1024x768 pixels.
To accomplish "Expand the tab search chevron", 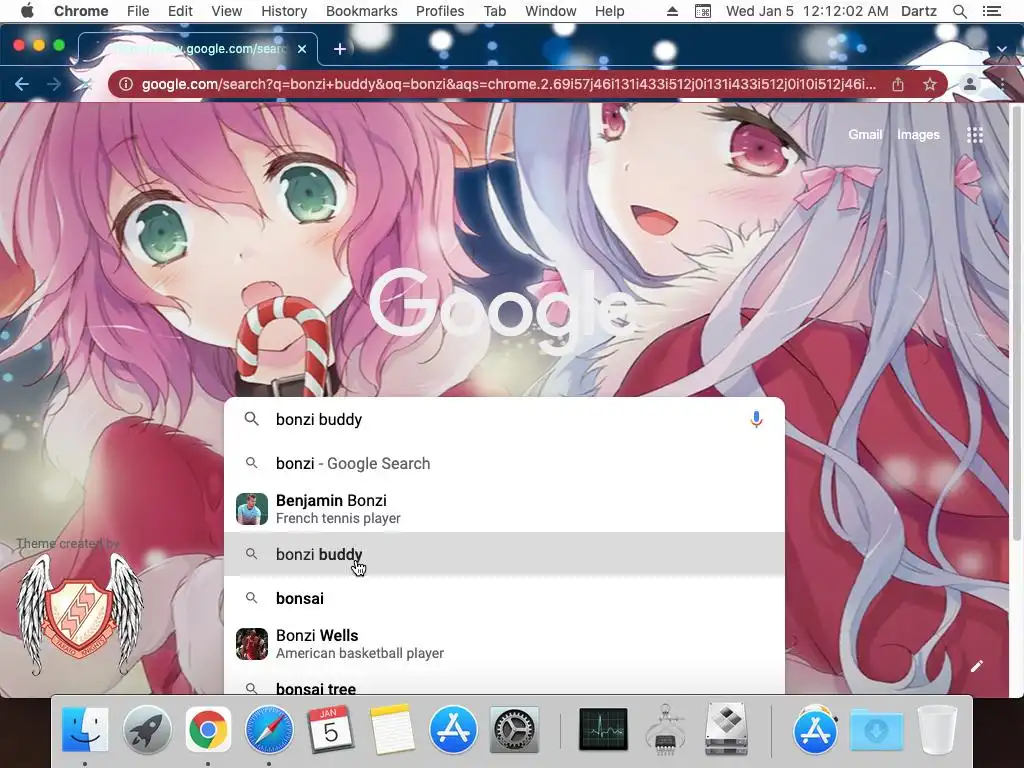I will 1001,49.
